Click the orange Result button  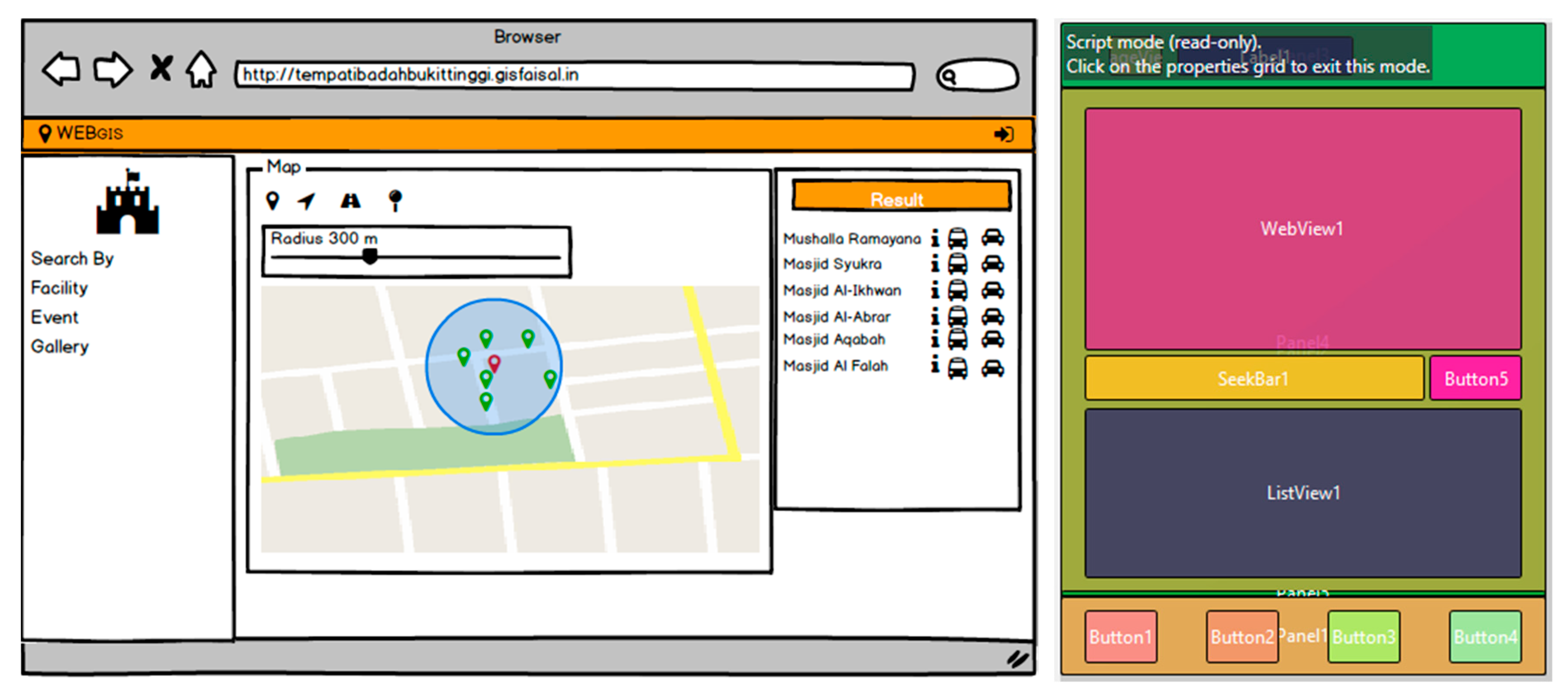click(x=901, y=197)
